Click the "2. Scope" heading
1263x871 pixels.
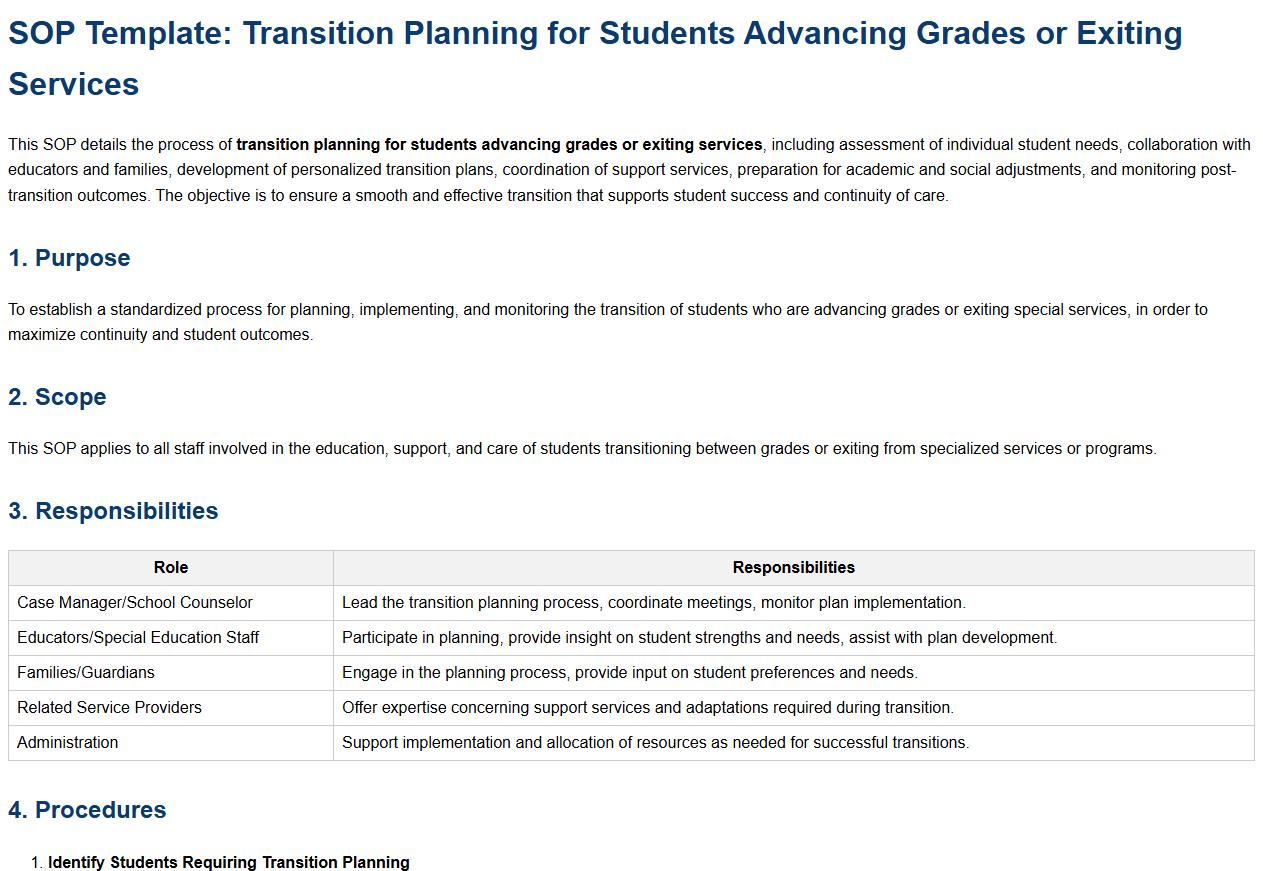57,397
